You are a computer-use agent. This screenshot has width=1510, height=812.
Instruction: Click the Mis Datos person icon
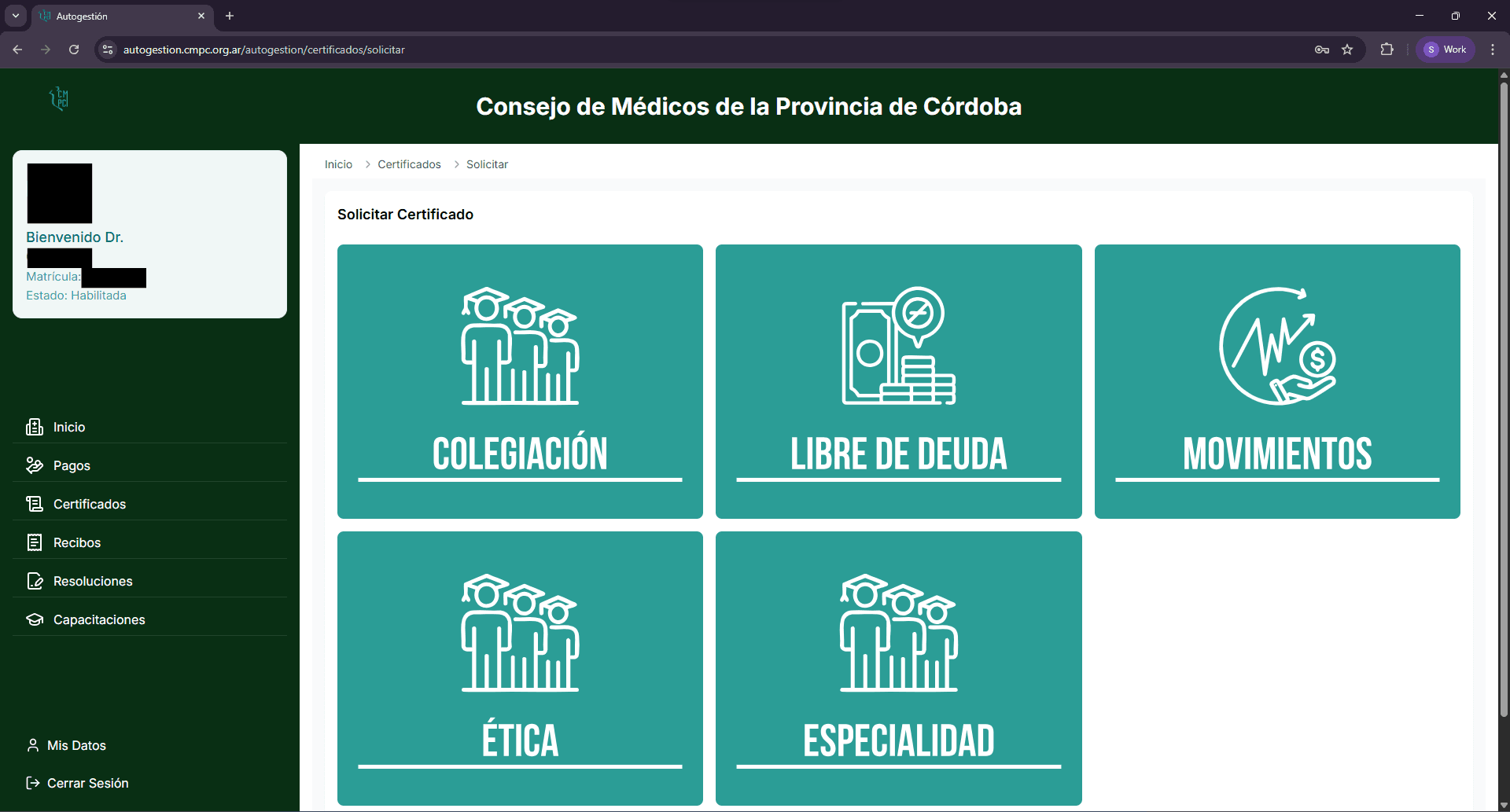pos(32,744)
